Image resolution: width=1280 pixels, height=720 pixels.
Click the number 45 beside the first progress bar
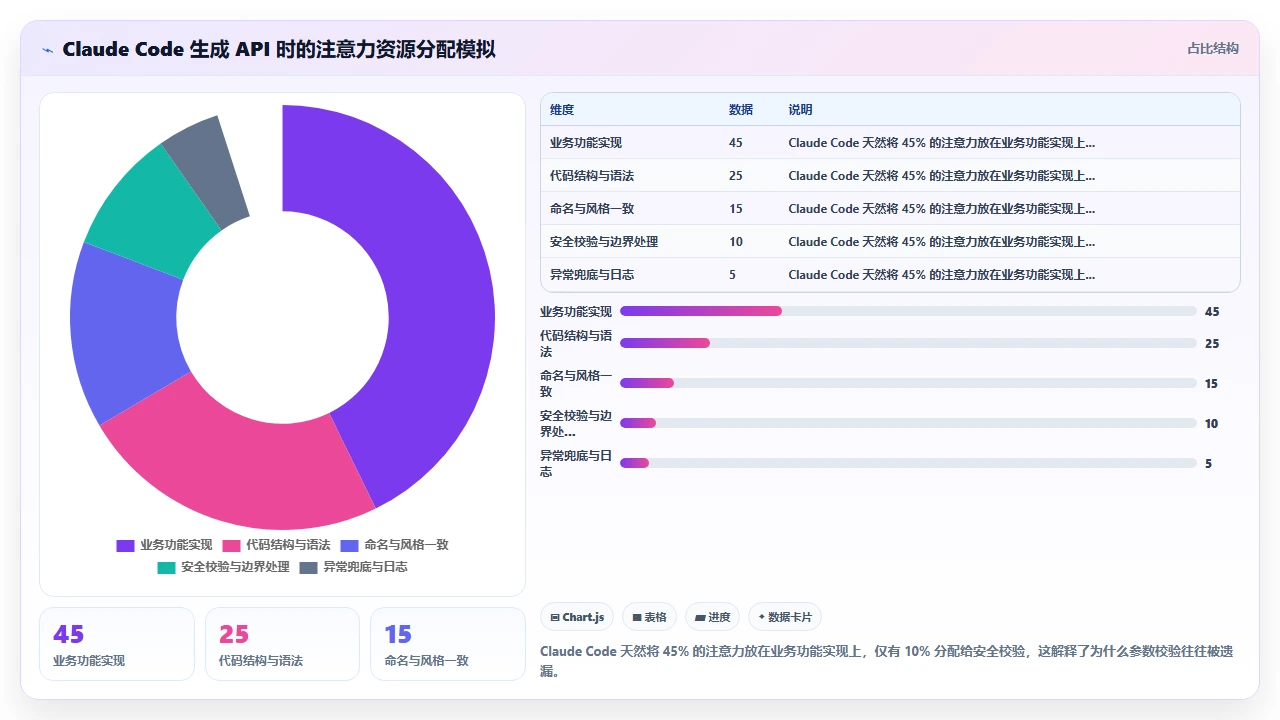coord(1212,312)
